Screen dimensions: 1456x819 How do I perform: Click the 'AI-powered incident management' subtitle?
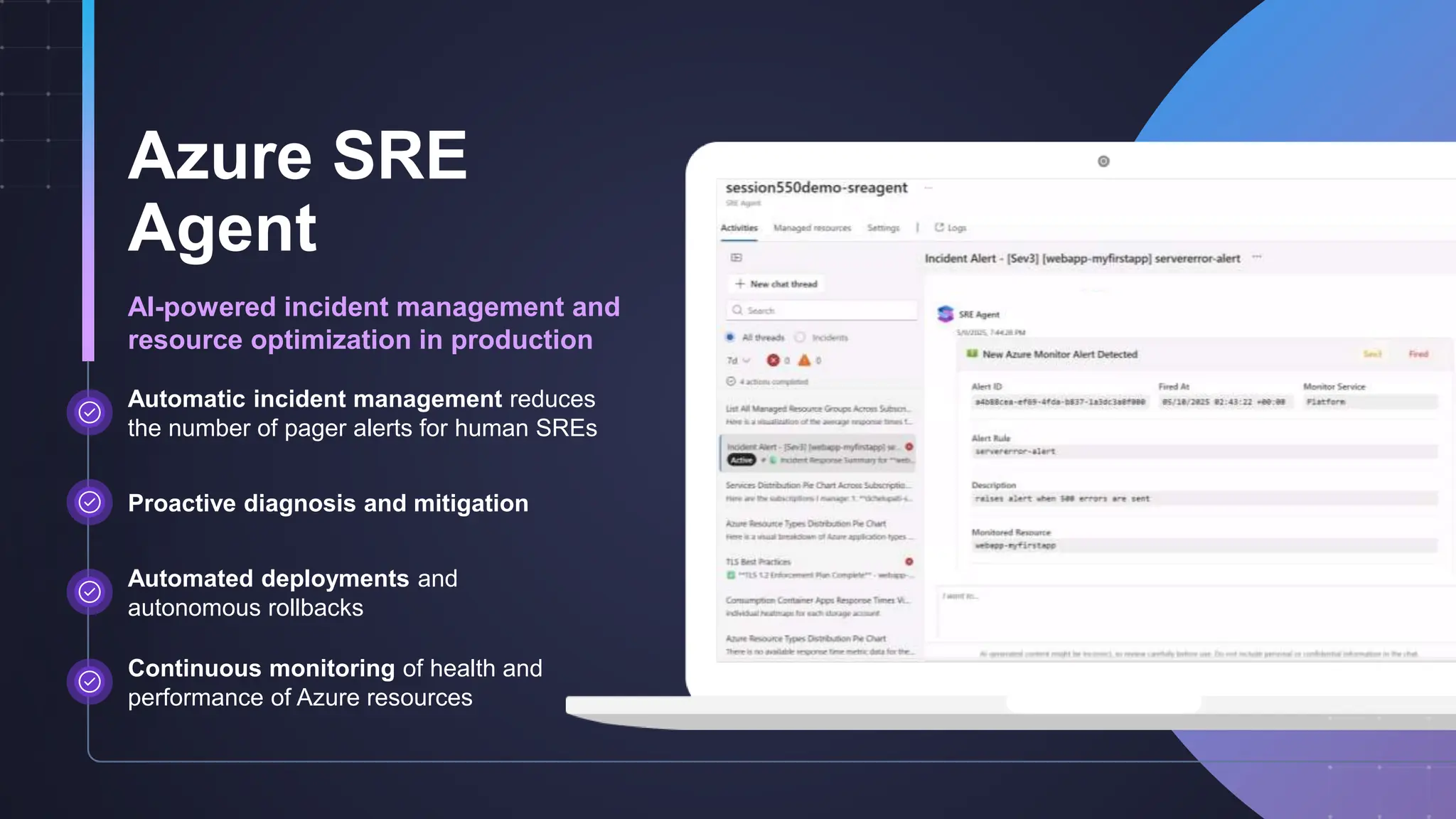374,323
